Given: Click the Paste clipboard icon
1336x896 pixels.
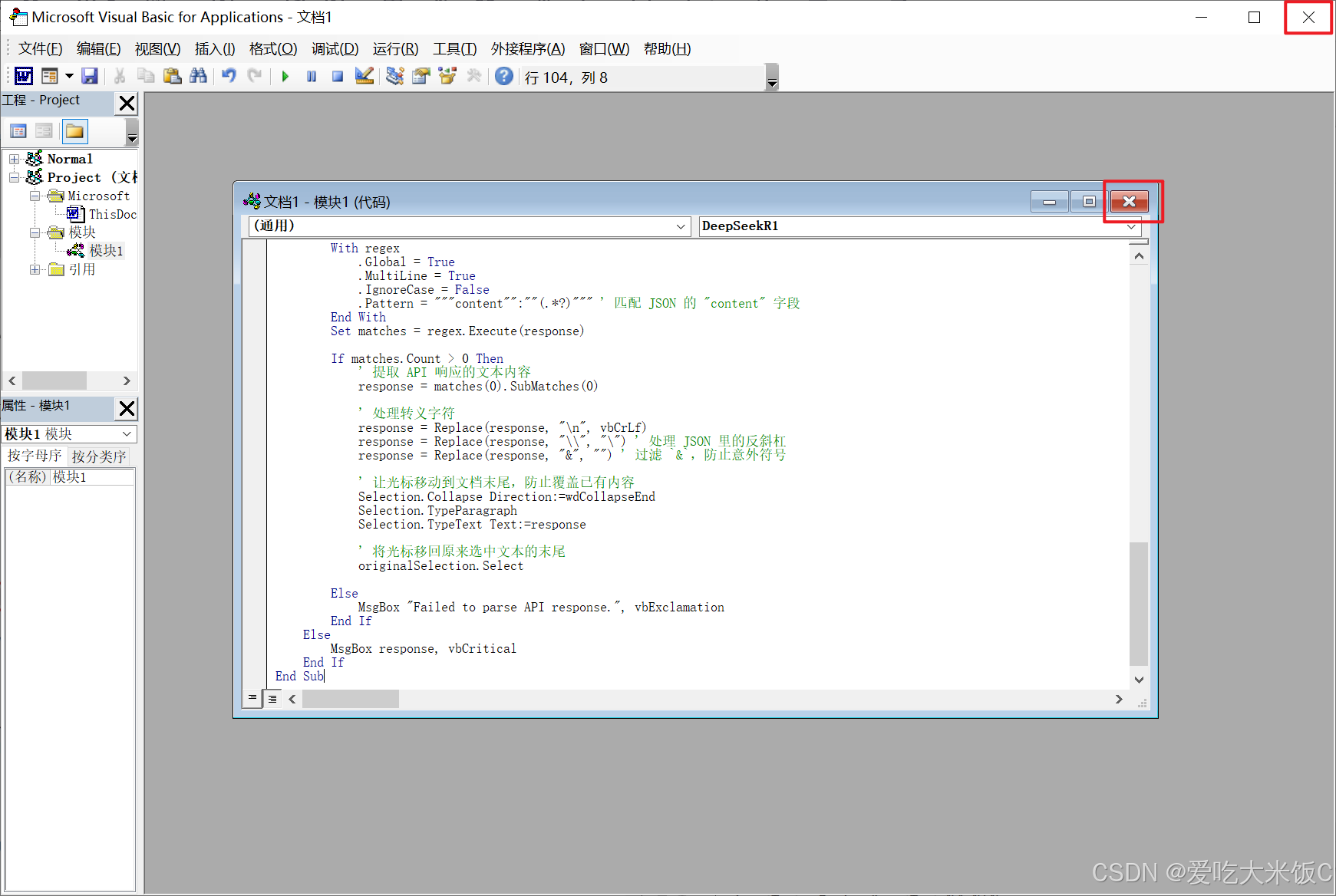Looking at the screenshot, I should 173,76.
